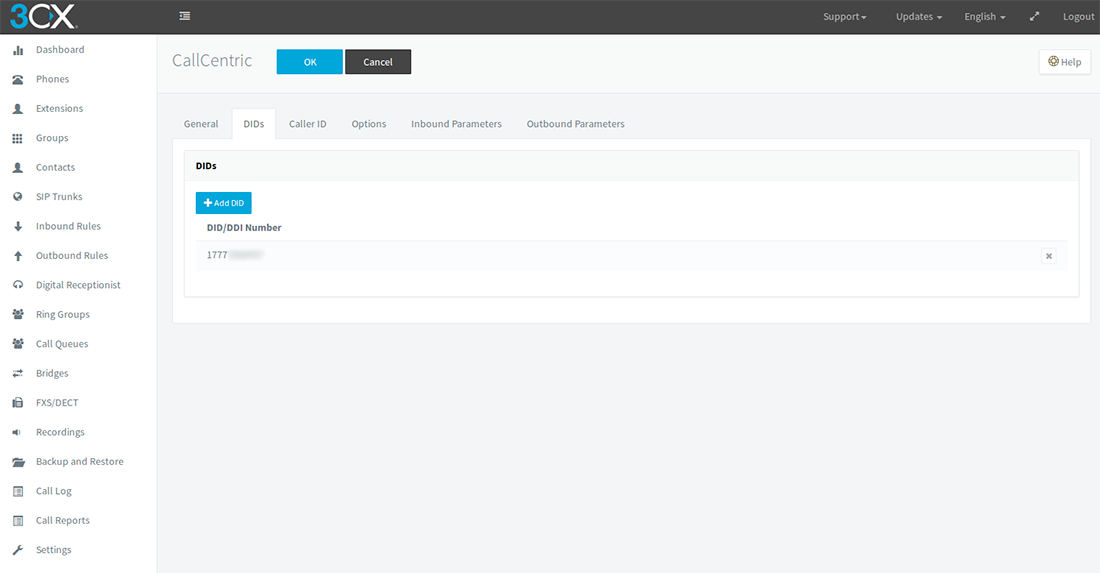Click the Dashboard bar chart icon
The height and width of the screenshot is (573, 1100).
click(x=17, y=50)
